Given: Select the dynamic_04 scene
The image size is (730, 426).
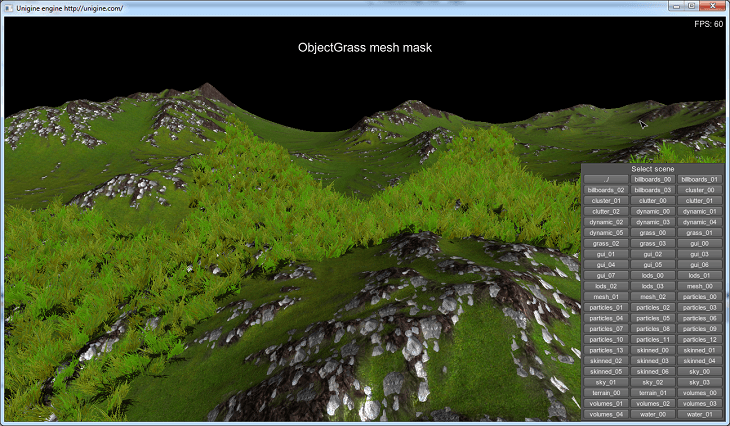Looking at the screenshot, I should pyautogui.click(x=700, y=222).
